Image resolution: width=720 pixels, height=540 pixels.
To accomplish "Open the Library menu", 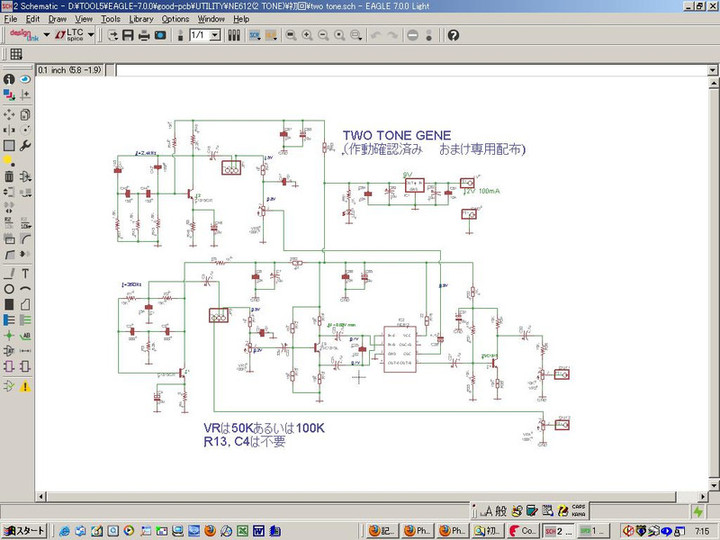I will click(141, 19).
